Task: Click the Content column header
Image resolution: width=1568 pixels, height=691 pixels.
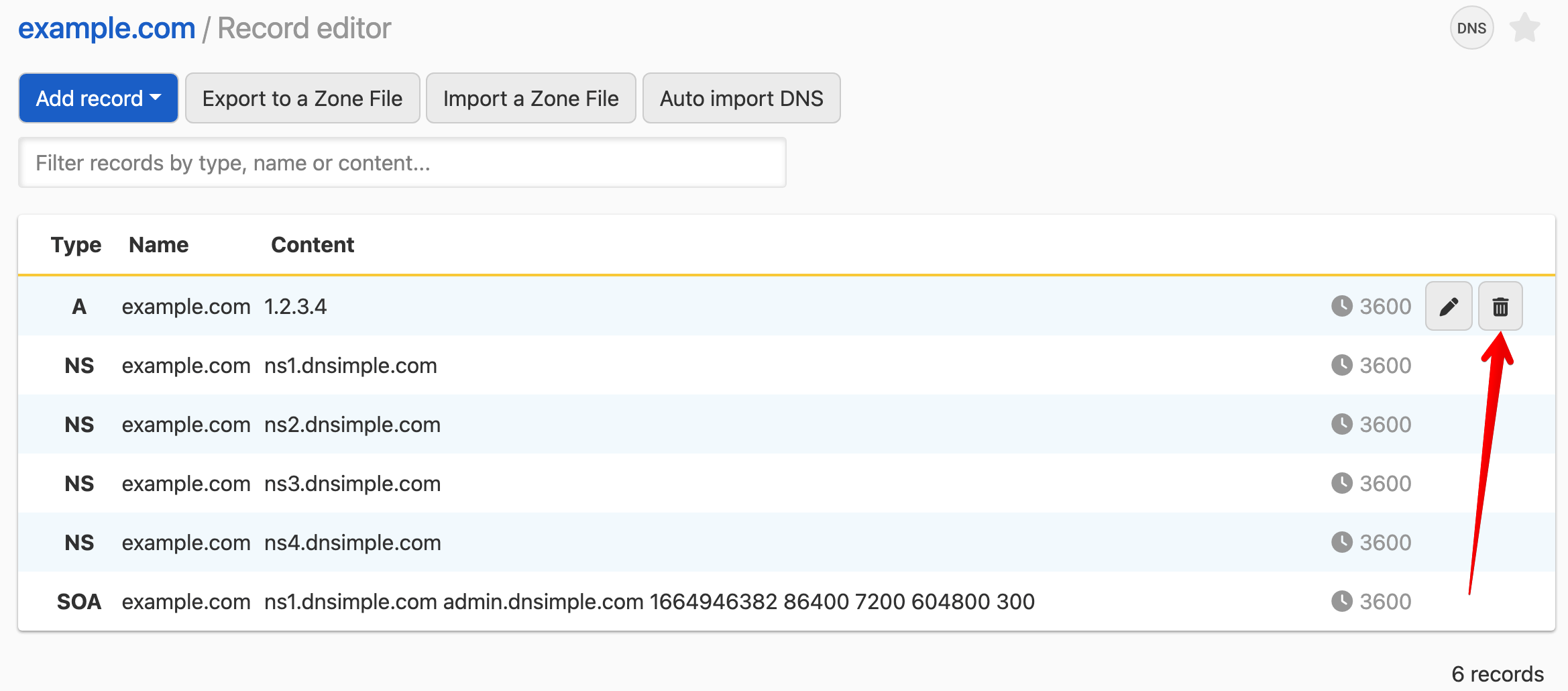Action: pyautogui.click(x=313, y=245)
